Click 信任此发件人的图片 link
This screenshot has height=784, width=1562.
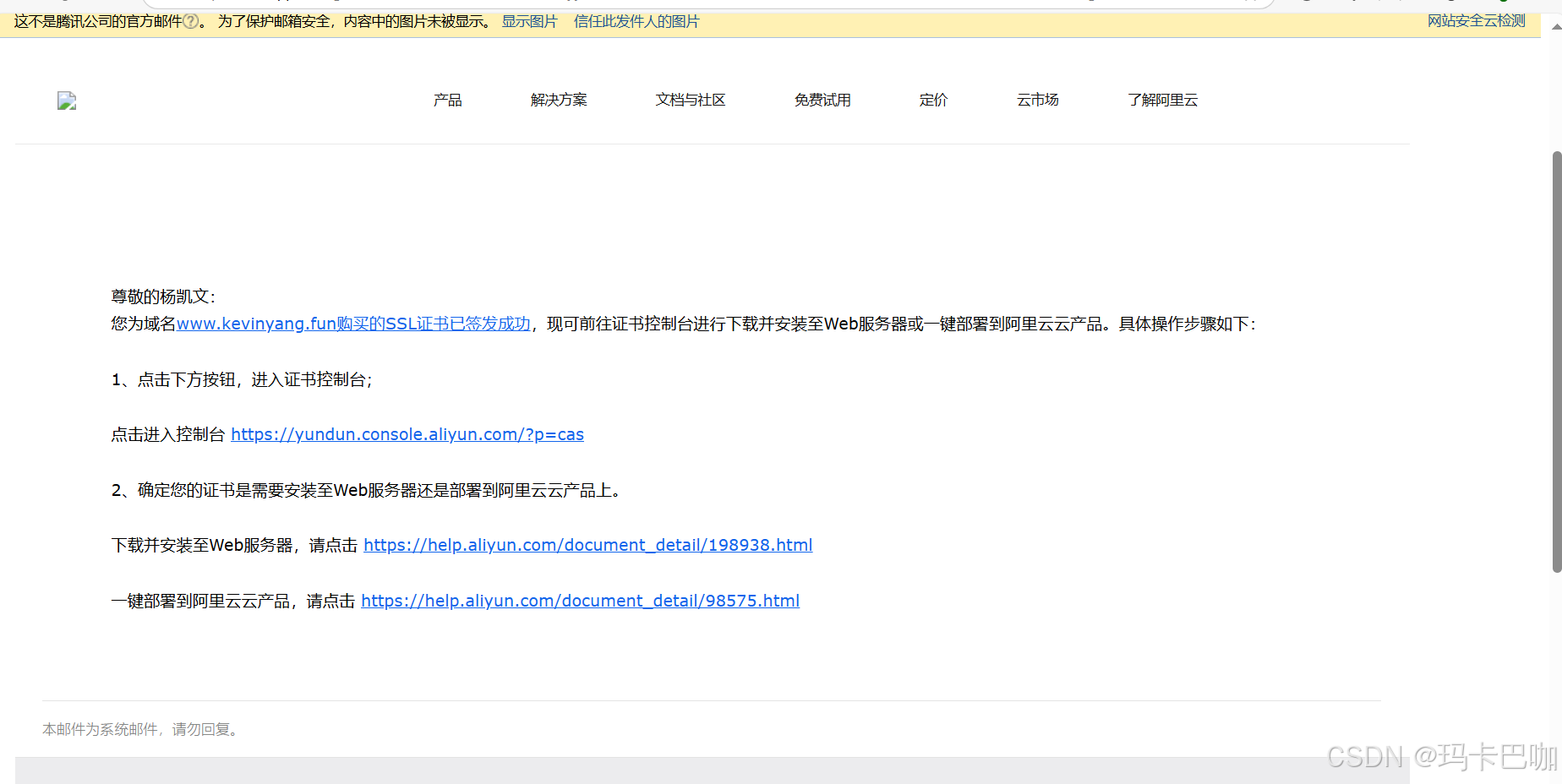click(636, 21)
